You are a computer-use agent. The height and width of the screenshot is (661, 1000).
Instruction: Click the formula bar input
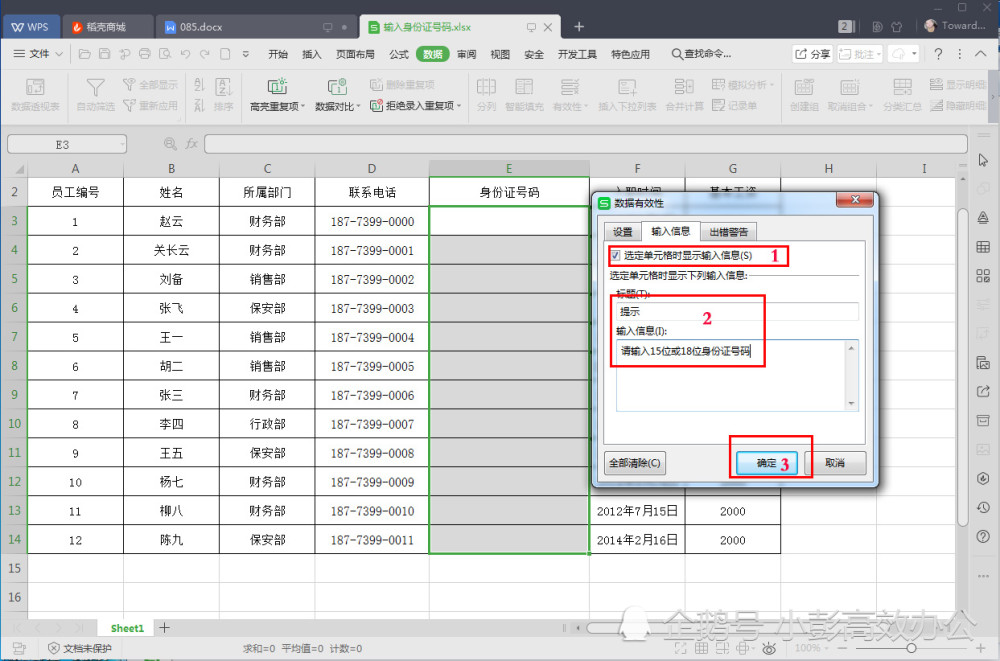coord(585,144)
